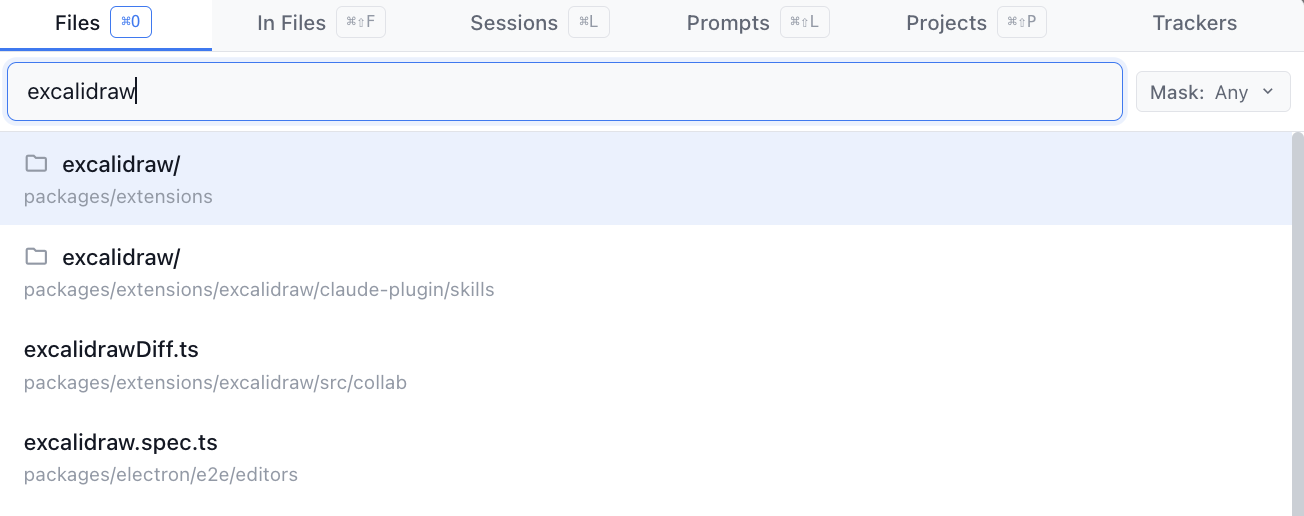This screenshot has height=516, width=1304.
Task: Open the Sessions tab
Action: click(538, 23)
